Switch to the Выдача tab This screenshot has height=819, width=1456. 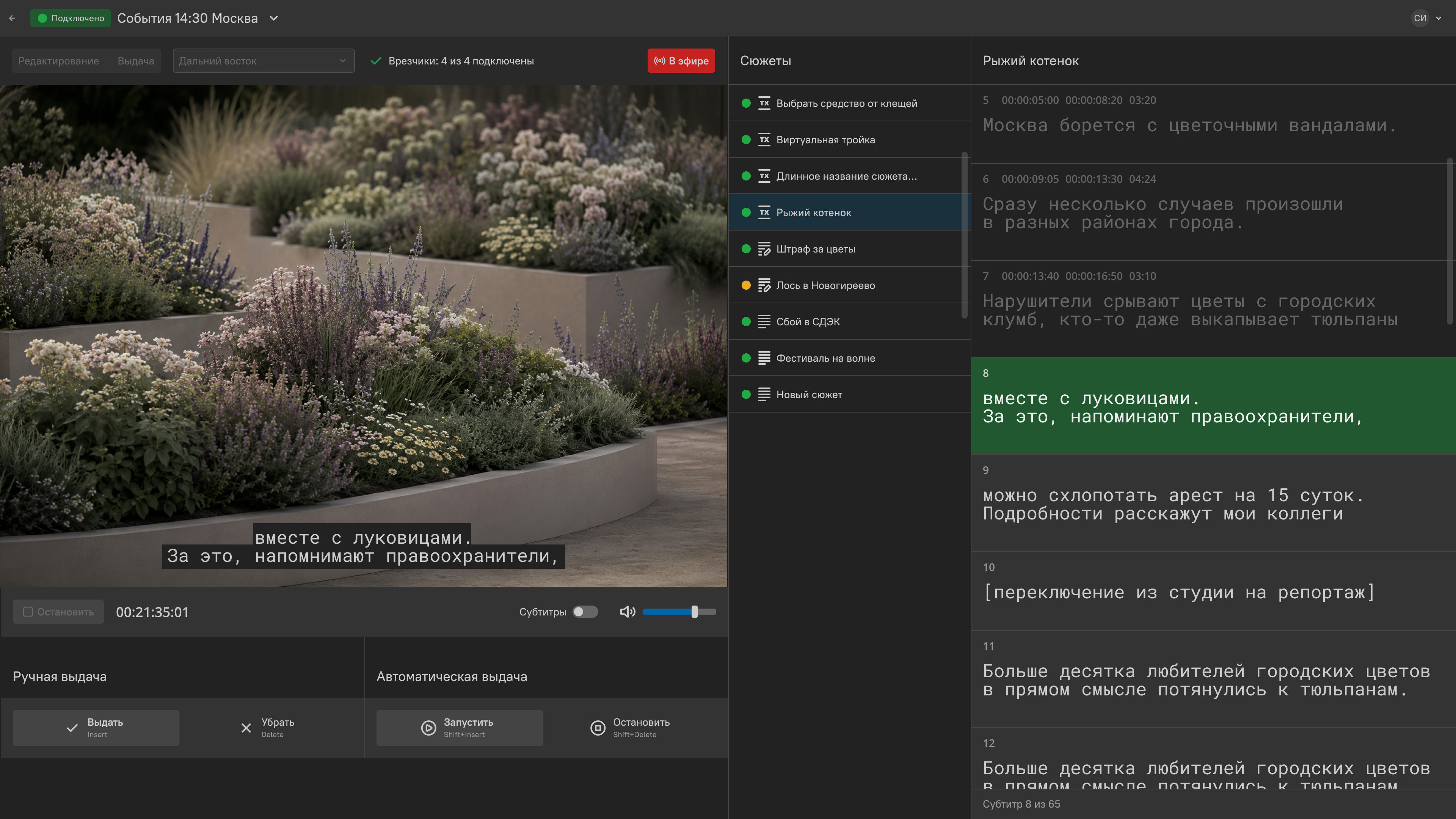[136, 61]
